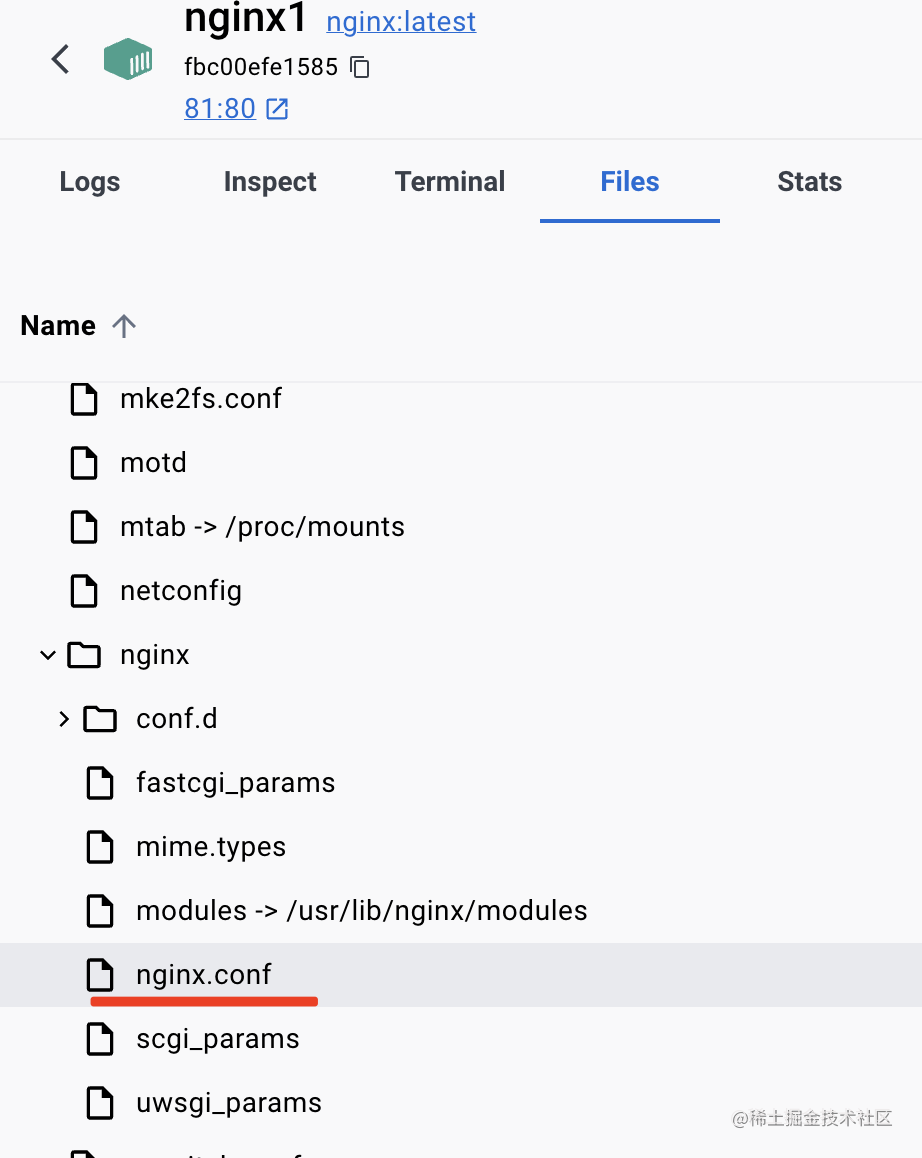Open the nginx:latest image link

[x=401, y=21]
